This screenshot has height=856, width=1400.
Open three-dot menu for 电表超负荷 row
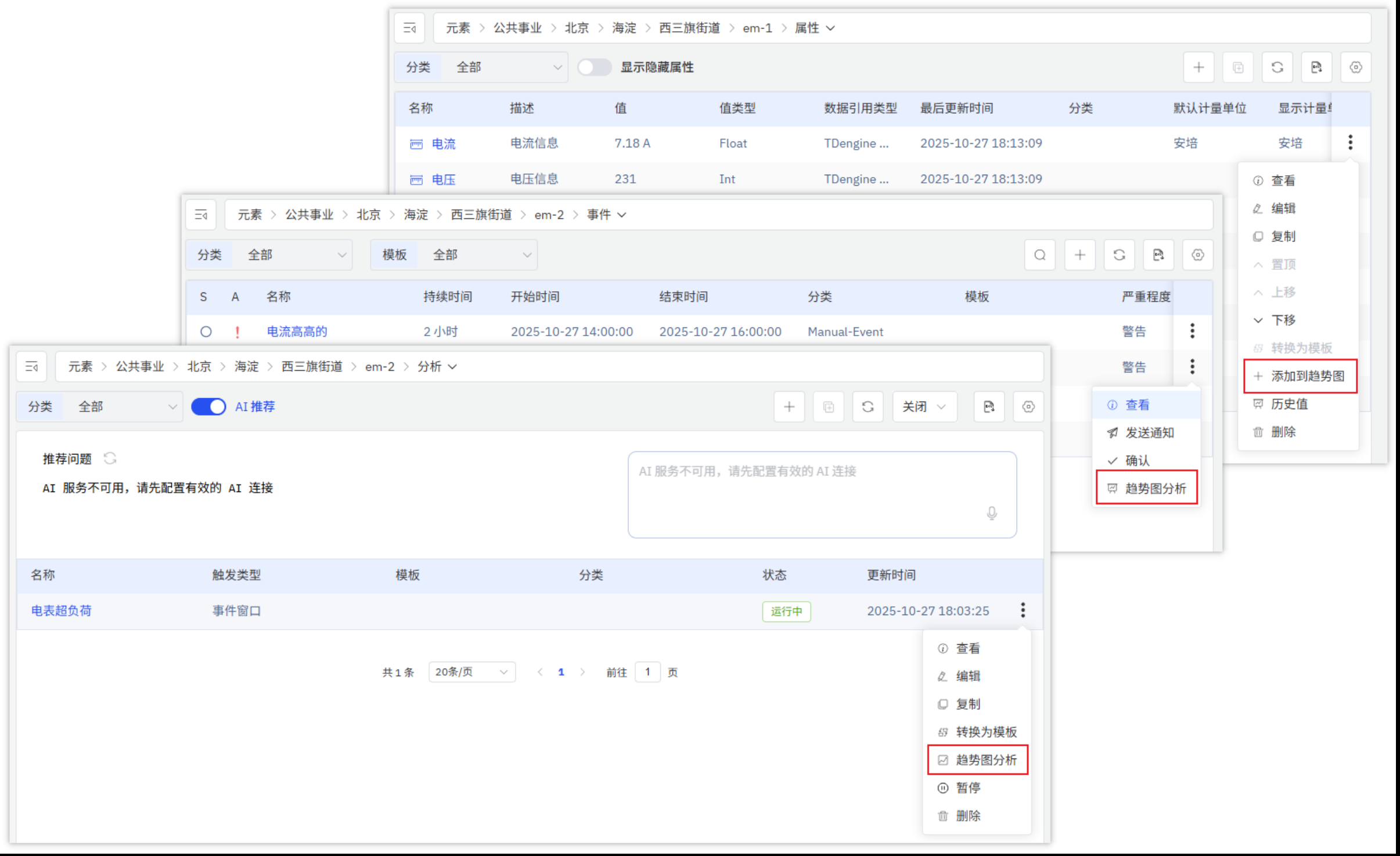pyautogui.click(x=1023, y=610)
